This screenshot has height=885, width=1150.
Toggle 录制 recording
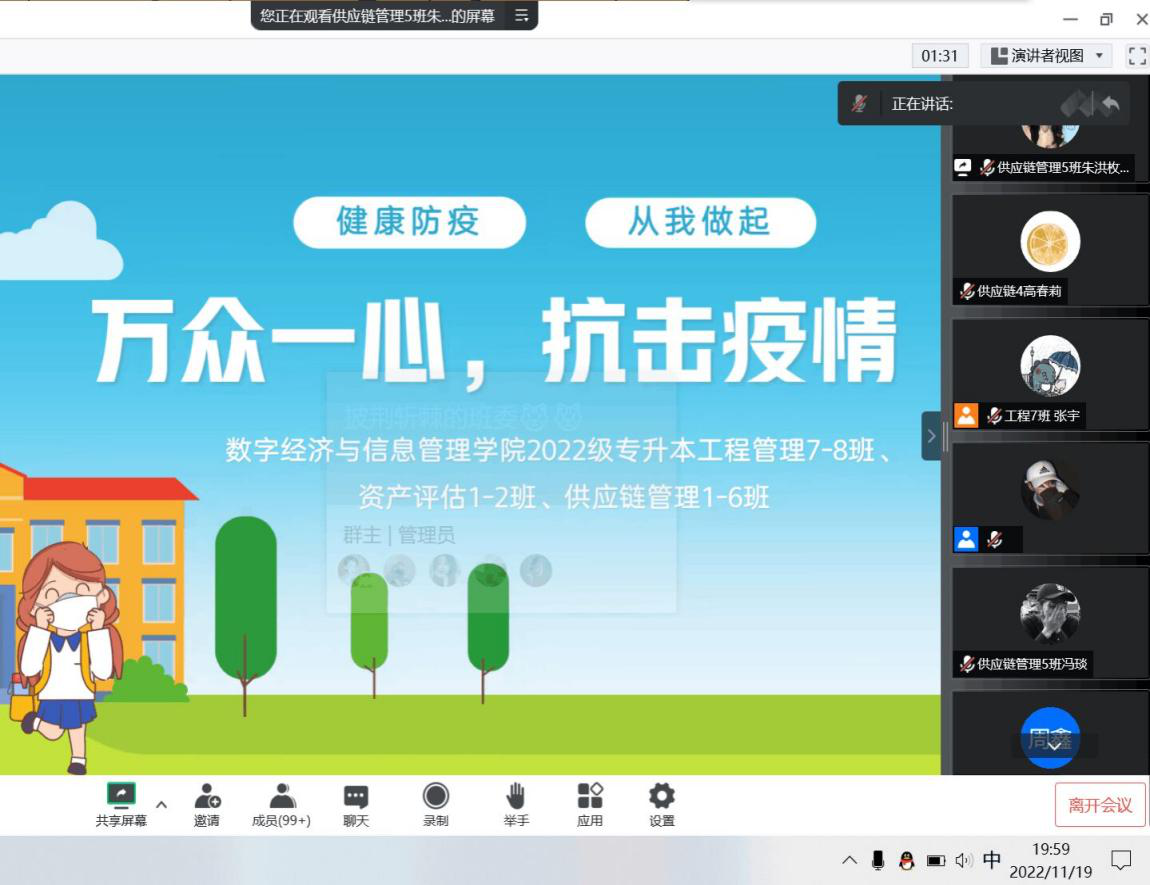pyautogui.click(x=435, y=796)
